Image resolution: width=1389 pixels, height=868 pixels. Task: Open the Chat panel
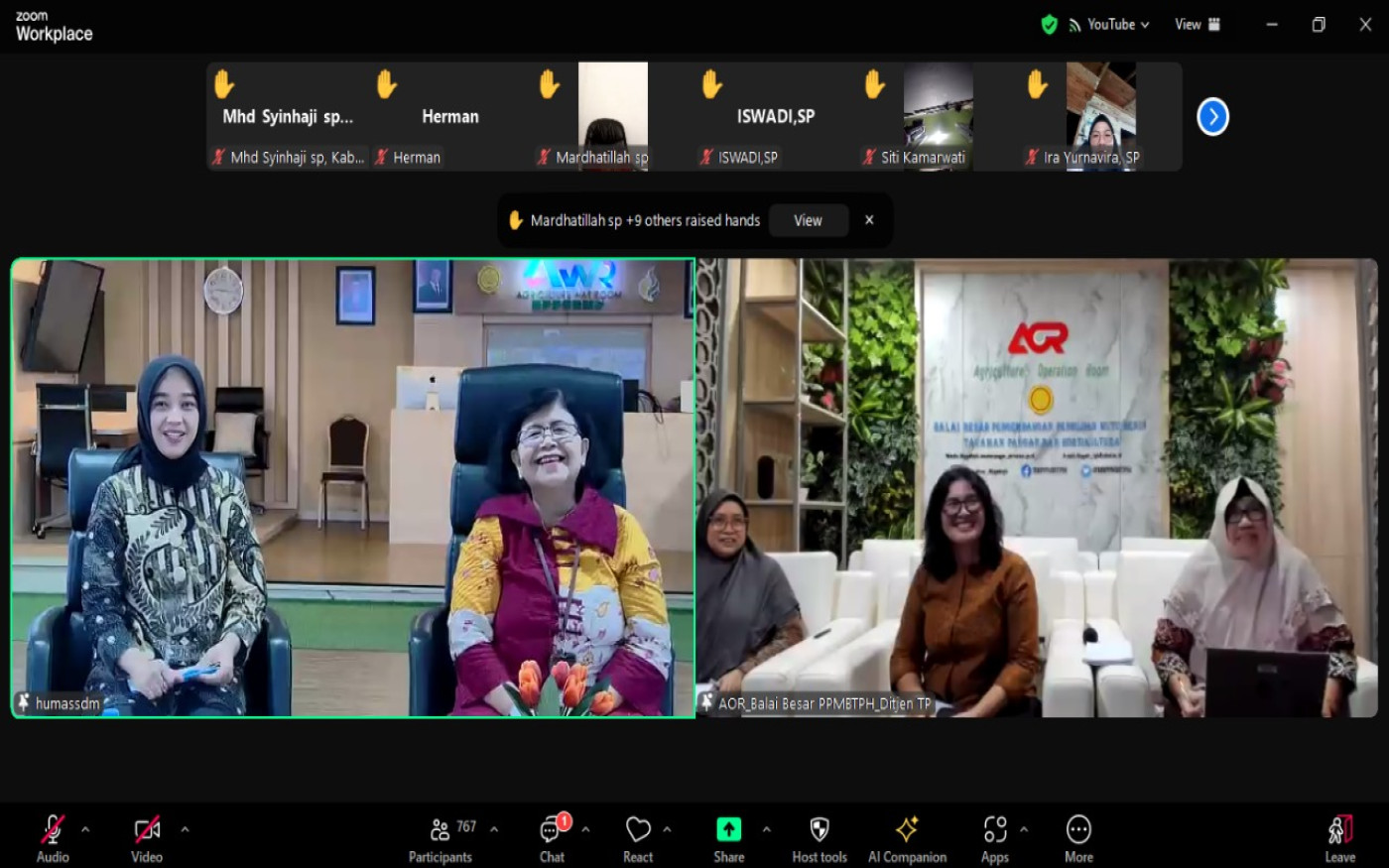click(x=552, y=838)
